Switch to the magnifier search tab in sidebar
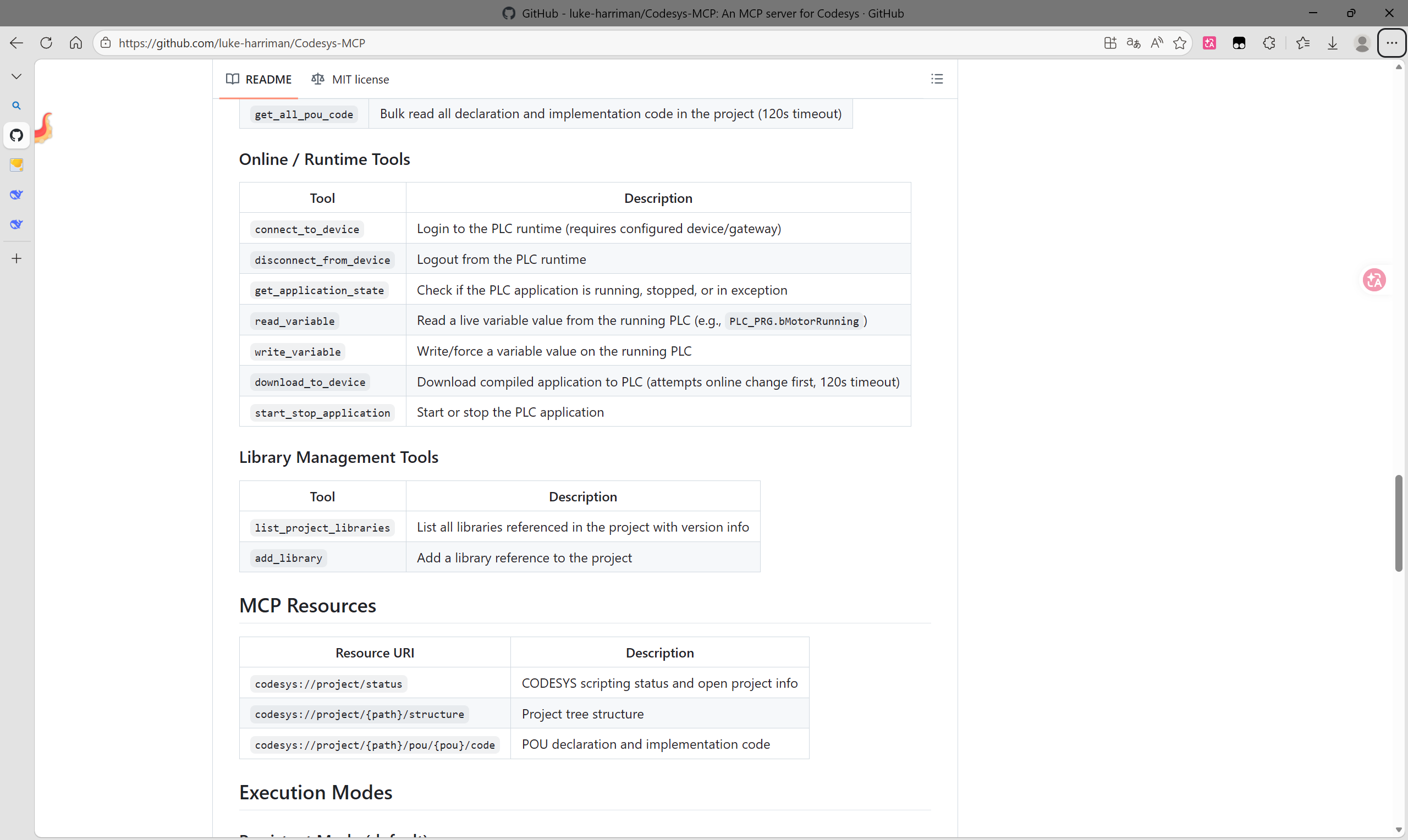Screen dimensions: 1408x840 16,106
